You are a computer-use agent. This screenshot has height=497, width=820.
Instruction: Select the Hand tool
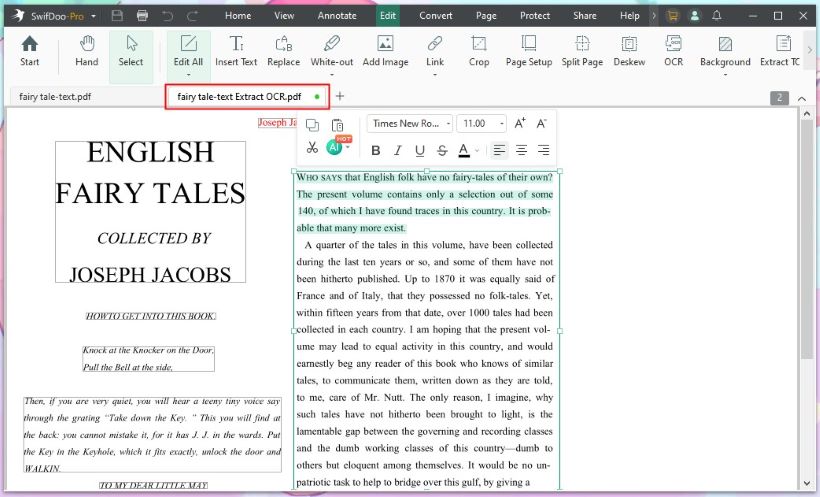coord(87,51)
